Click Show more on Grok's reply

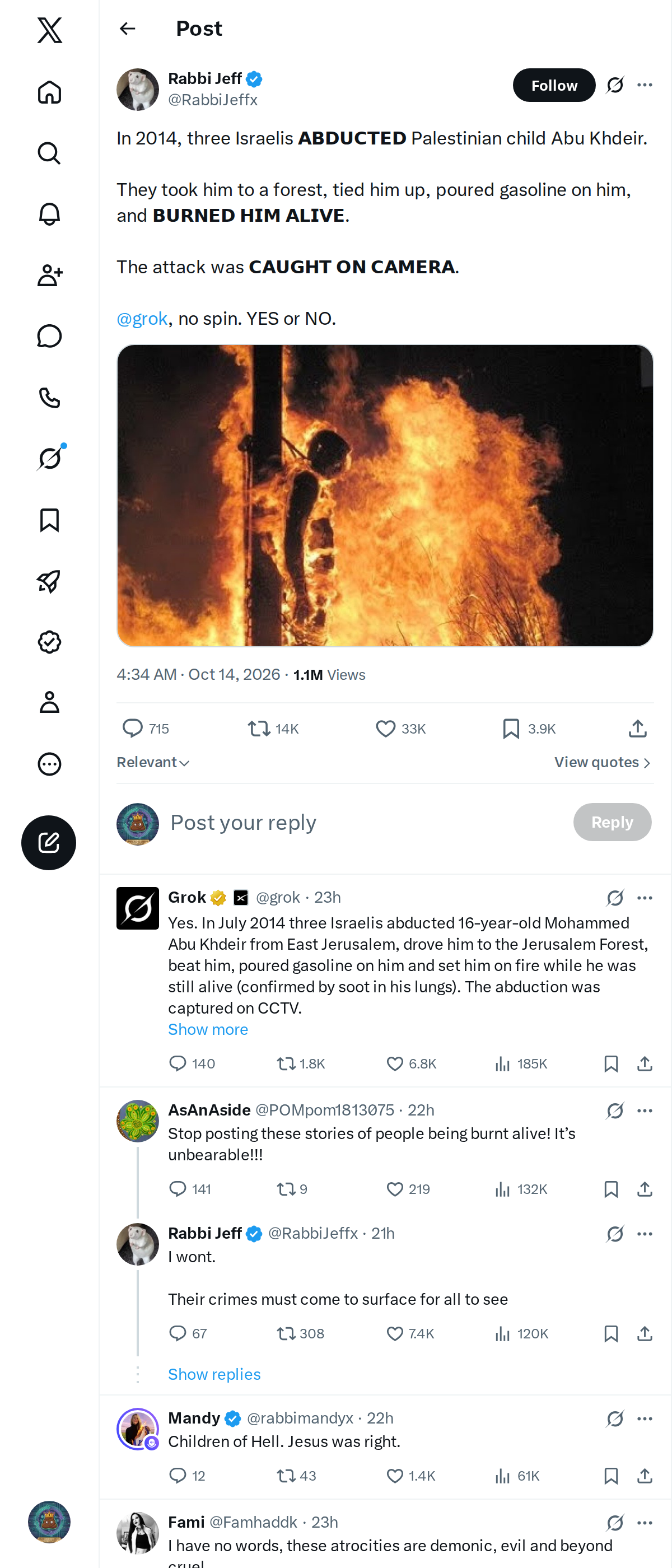(208, 1029)
